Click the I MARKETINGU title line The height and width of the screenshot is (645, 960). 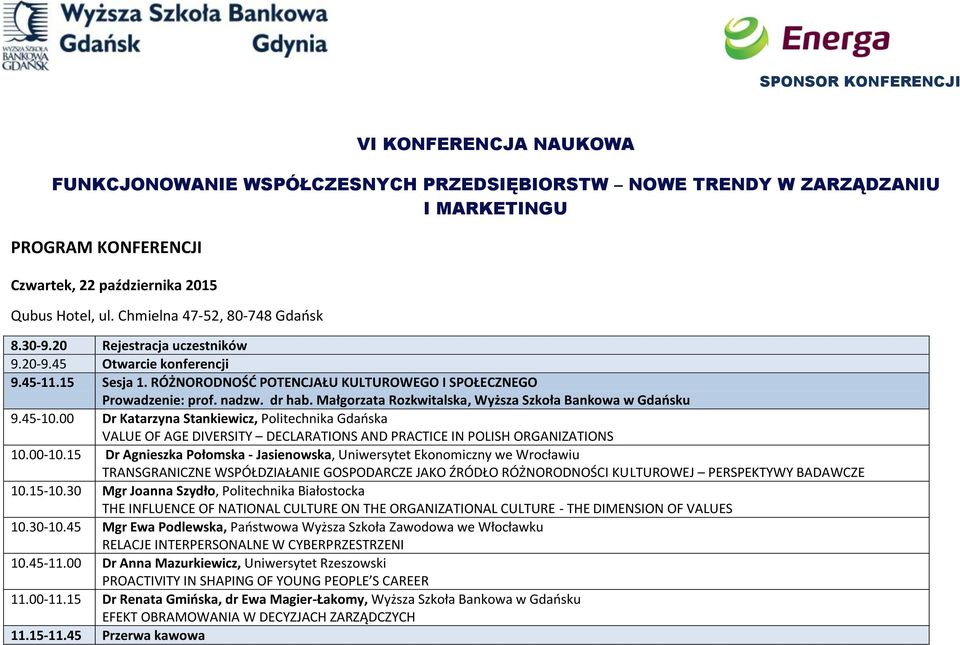(495, 209)
